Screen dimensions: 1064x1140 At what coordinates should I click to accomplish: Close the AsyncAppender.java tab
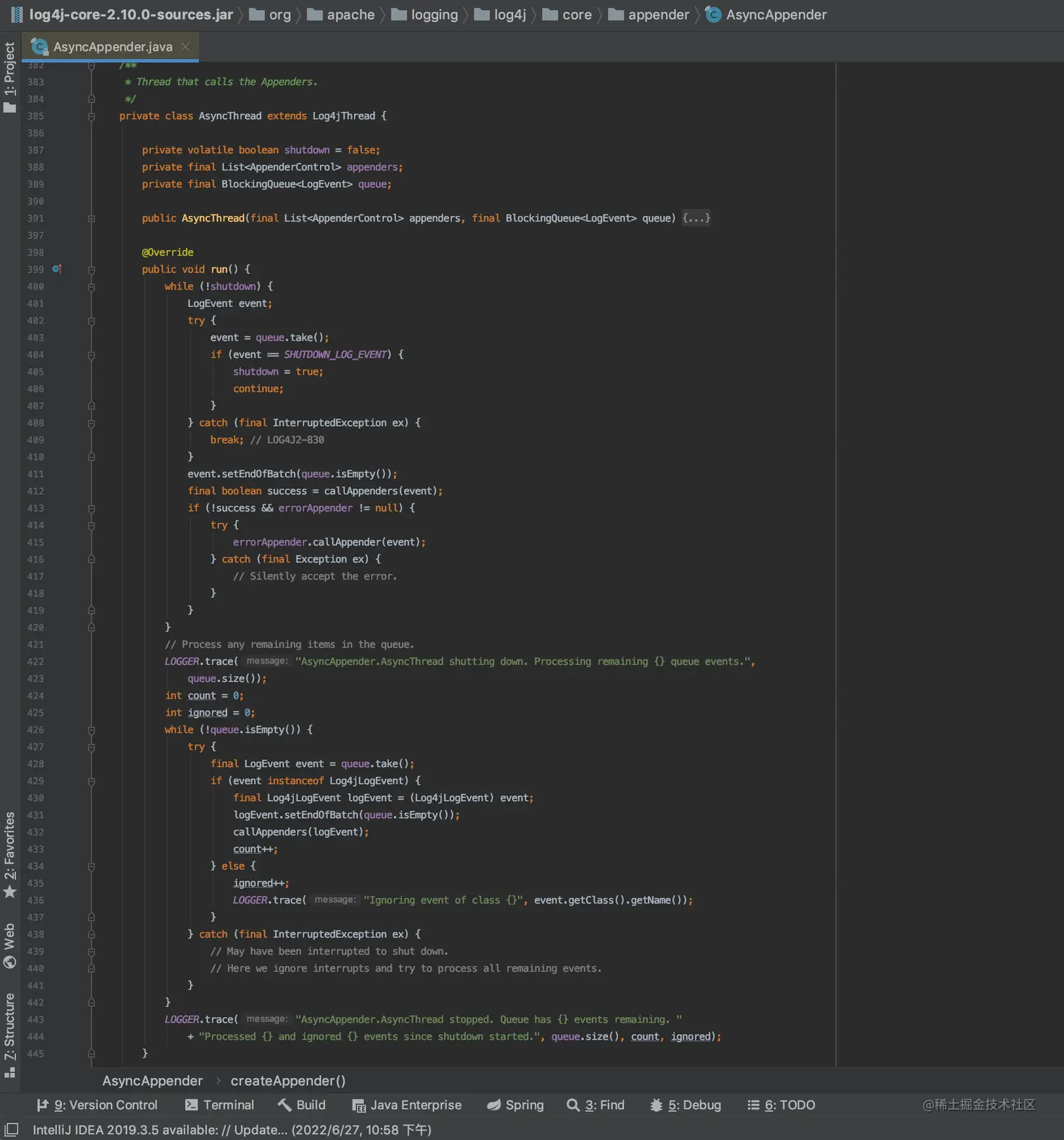(185, 46)
